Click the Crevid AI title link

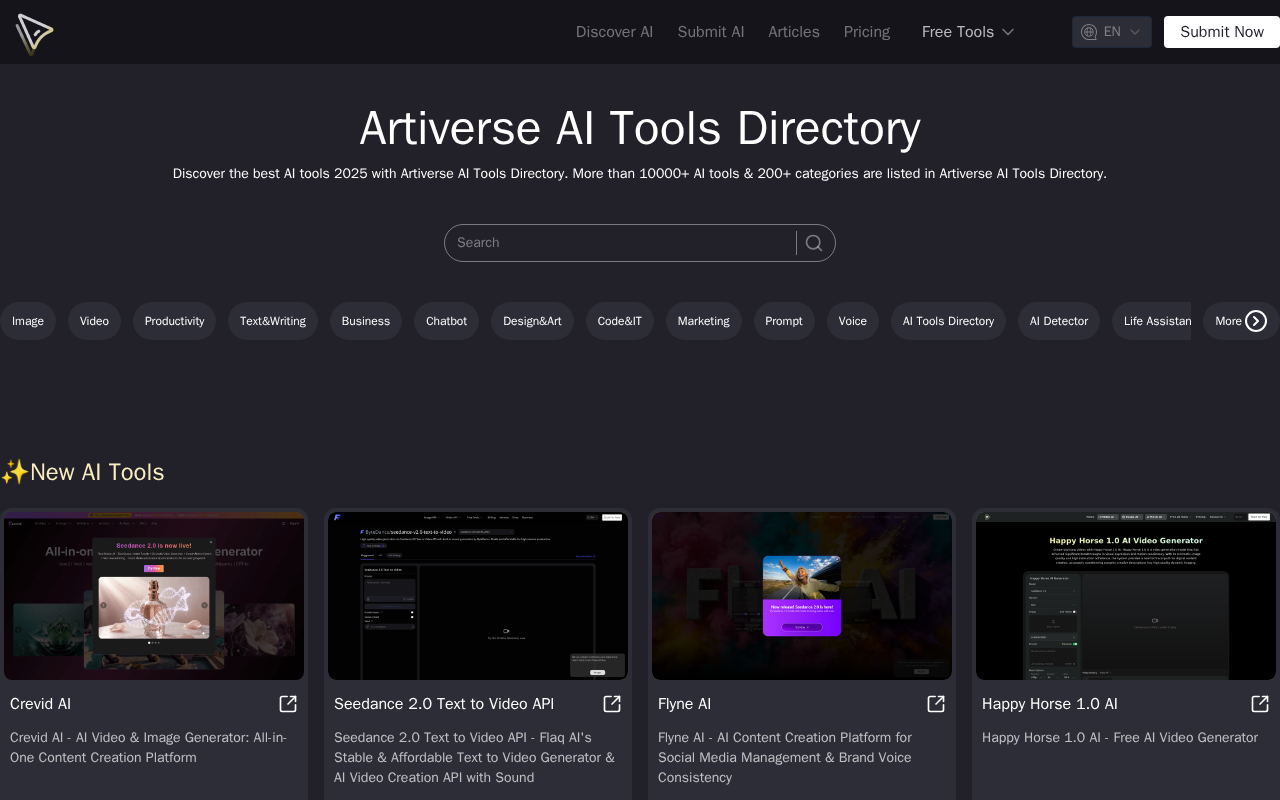[x=40, y=704]
